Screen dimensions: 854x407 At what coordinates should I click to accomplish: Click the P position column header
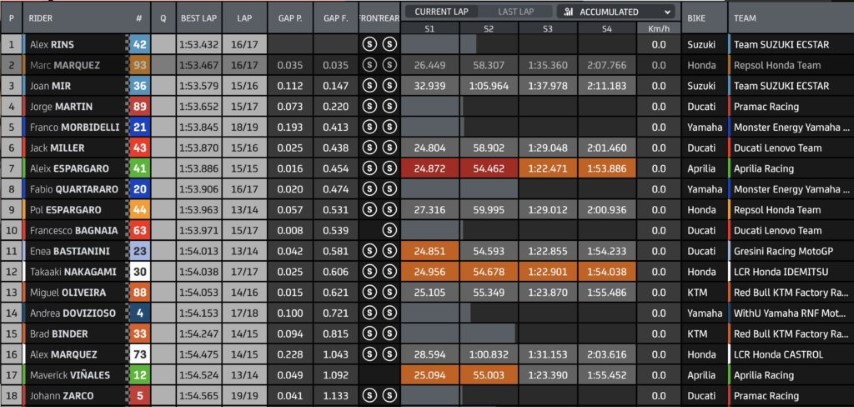pyautogui.click(x=11, y=18)
